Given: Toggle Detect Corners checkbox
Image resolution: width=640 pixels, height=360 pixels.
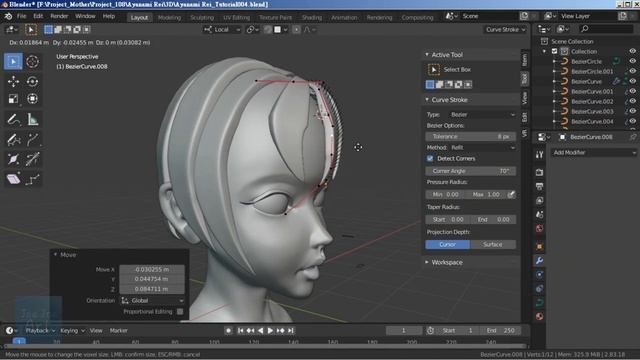Looking at the screenshot, I should [x=430, y=158].
